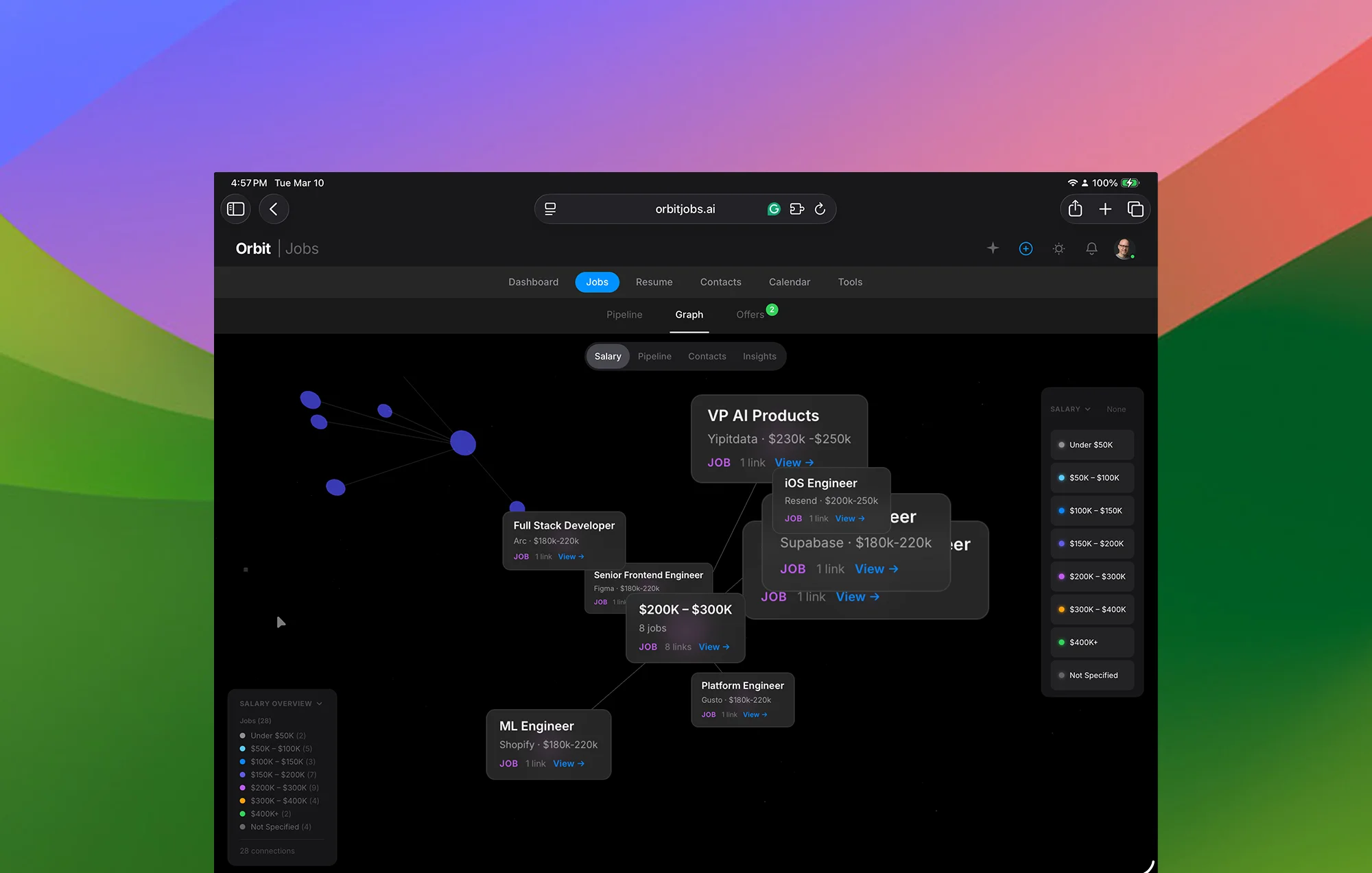Switch to the Contacts tab
The height and width of the screenshot is (873, 1372).
(x=720, y=282)
